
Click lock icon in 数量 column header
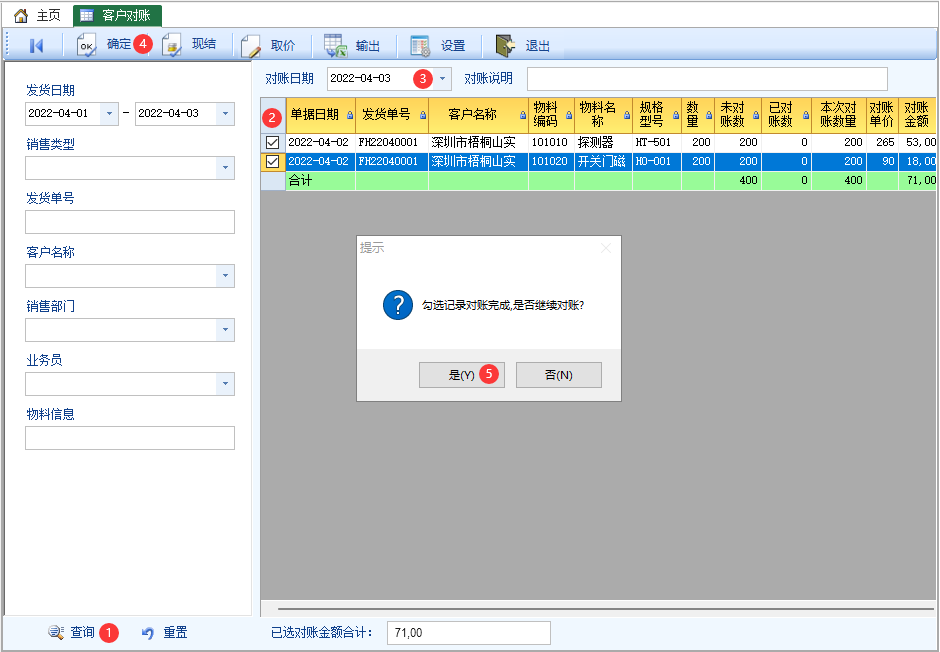click(x=709, y=115)
